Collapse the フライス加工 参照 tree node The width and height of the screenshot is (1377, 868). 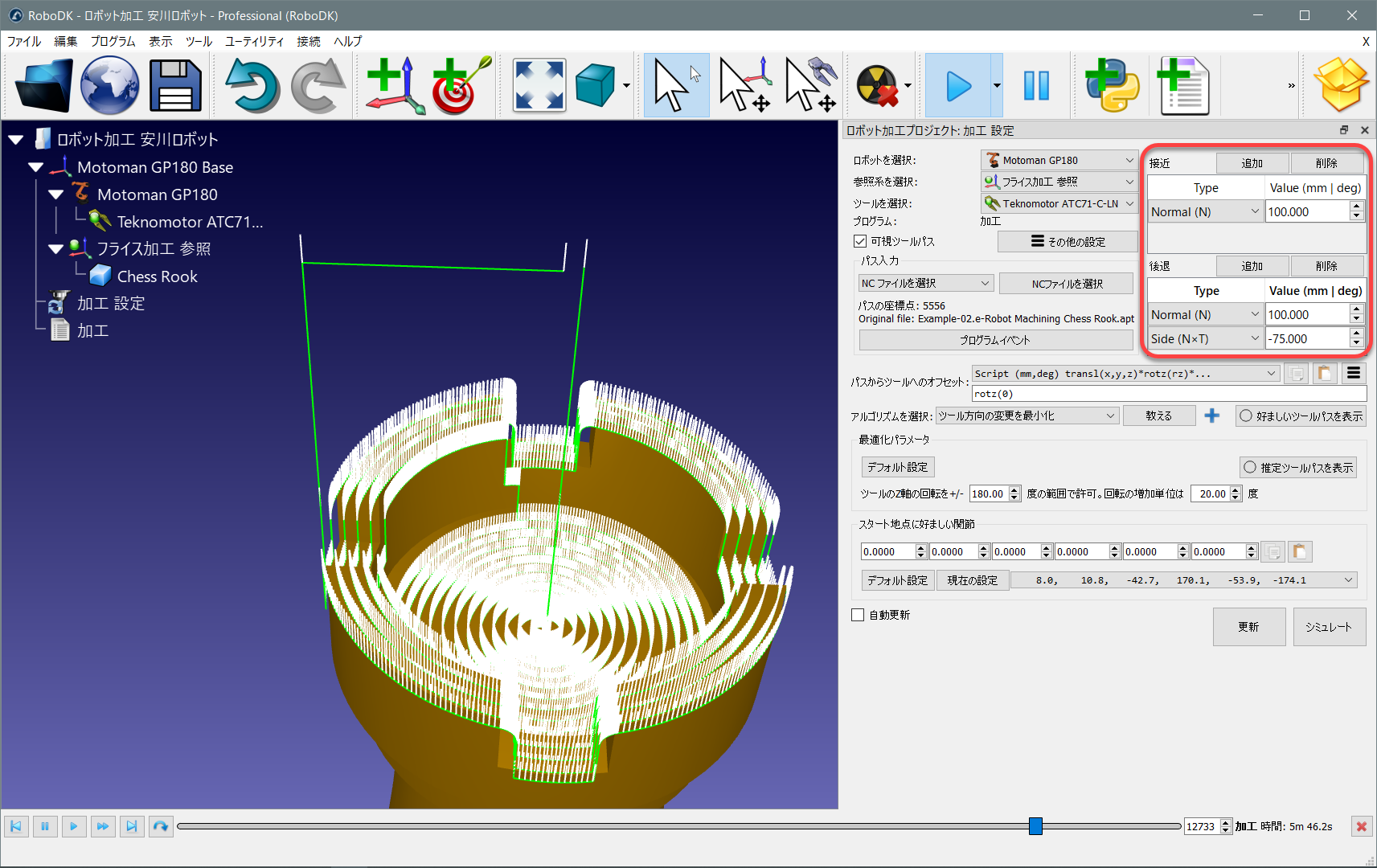point(55,249)
